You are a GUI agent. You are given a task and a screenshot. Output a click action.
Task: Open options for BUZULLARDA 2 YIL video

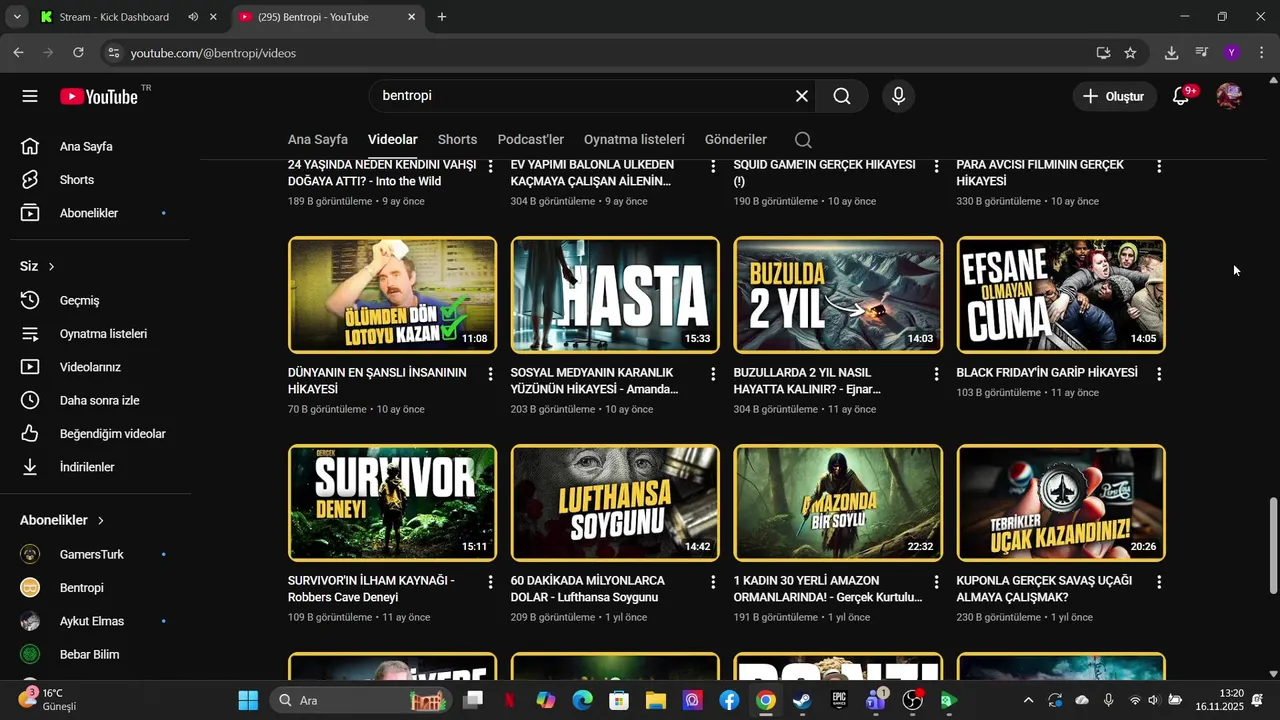pyautogui.click(x=936, y=374)
